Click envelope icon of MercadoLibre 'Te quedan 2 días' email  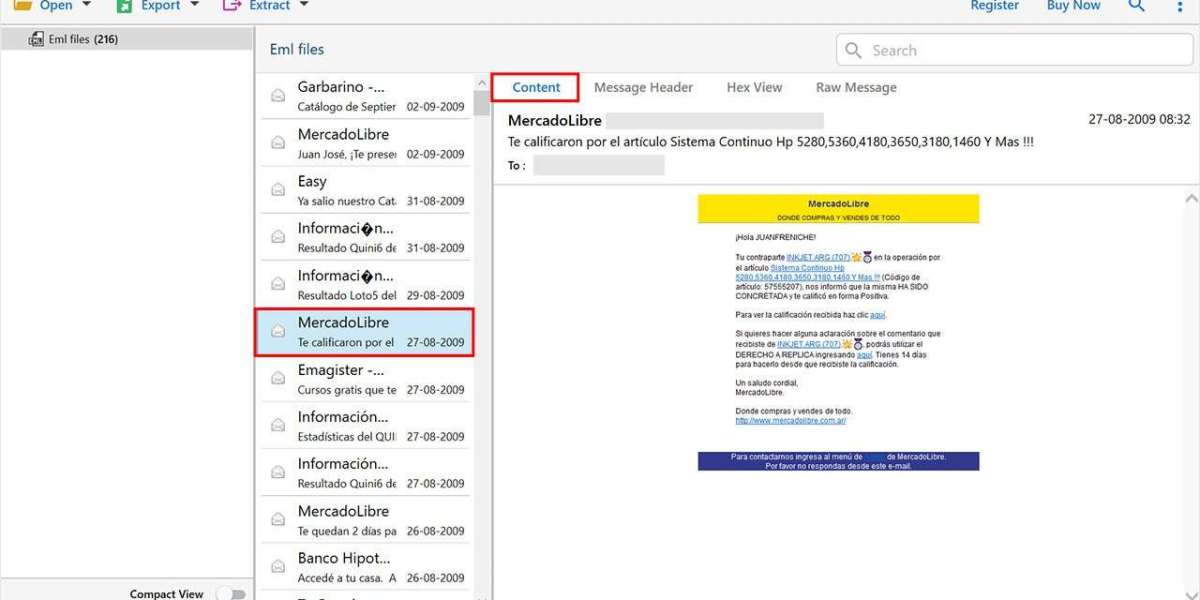pos(278,520)
